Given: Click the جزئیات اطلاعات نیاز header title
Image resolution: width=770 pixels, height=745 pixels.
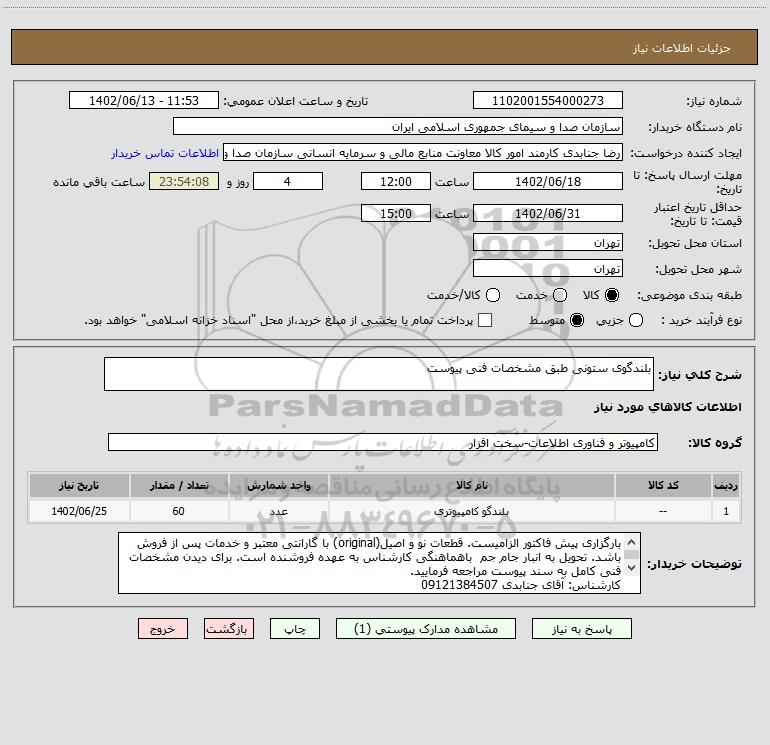Looking at the screenshot, I should pyautogui.click(x=682, y=48).
